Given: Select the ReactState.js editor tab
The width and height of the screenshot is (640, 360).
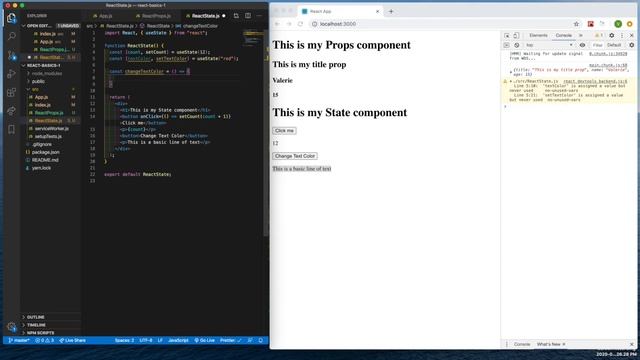Looking at the screenshot, I should tap(205, 16).
